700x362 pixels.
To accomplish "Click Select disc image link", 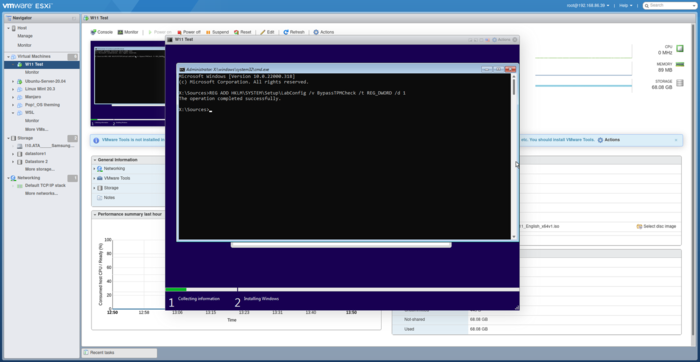I will pos(656,226).
